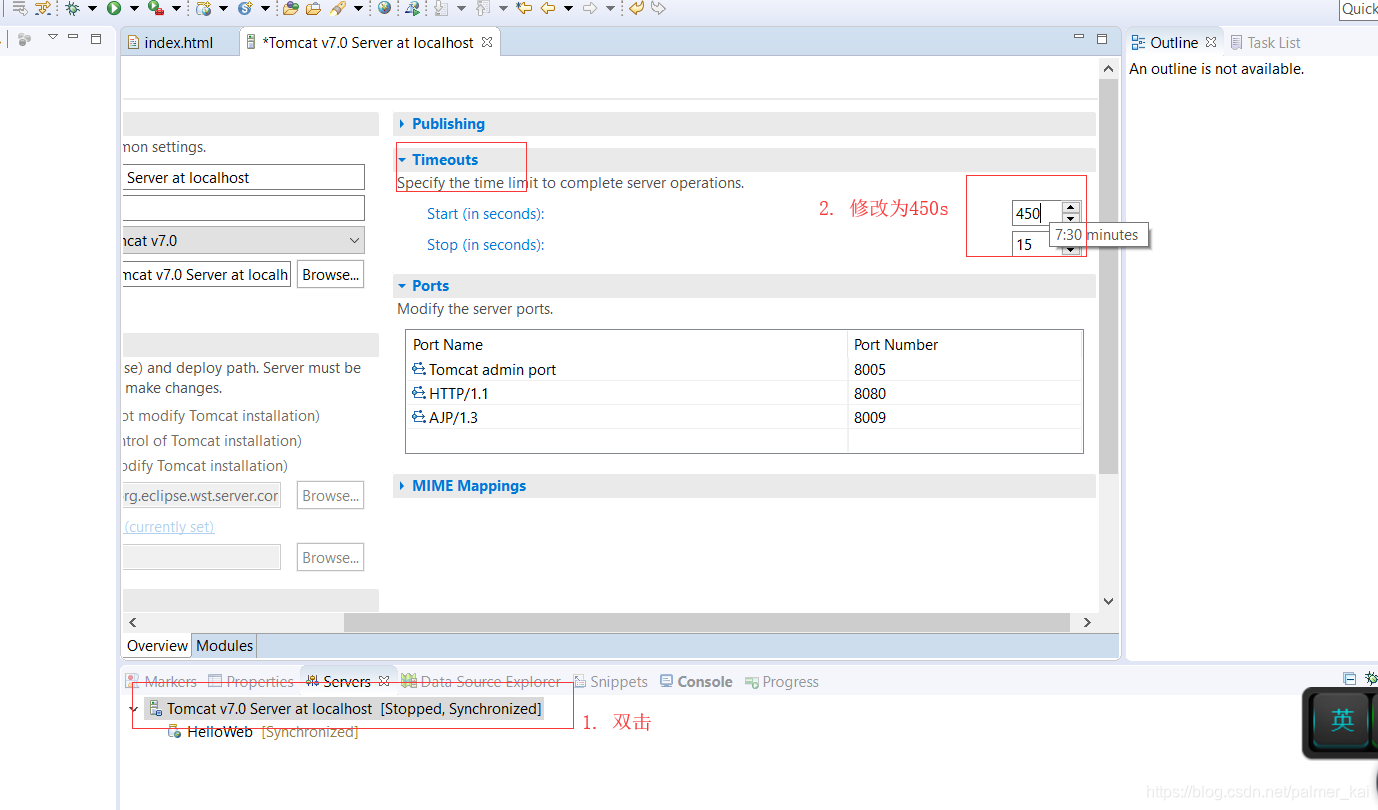This screenshot has height=810, width=1378.
Task: Open the Back history dropdown arrow
Action: click(x=567, y=9)
